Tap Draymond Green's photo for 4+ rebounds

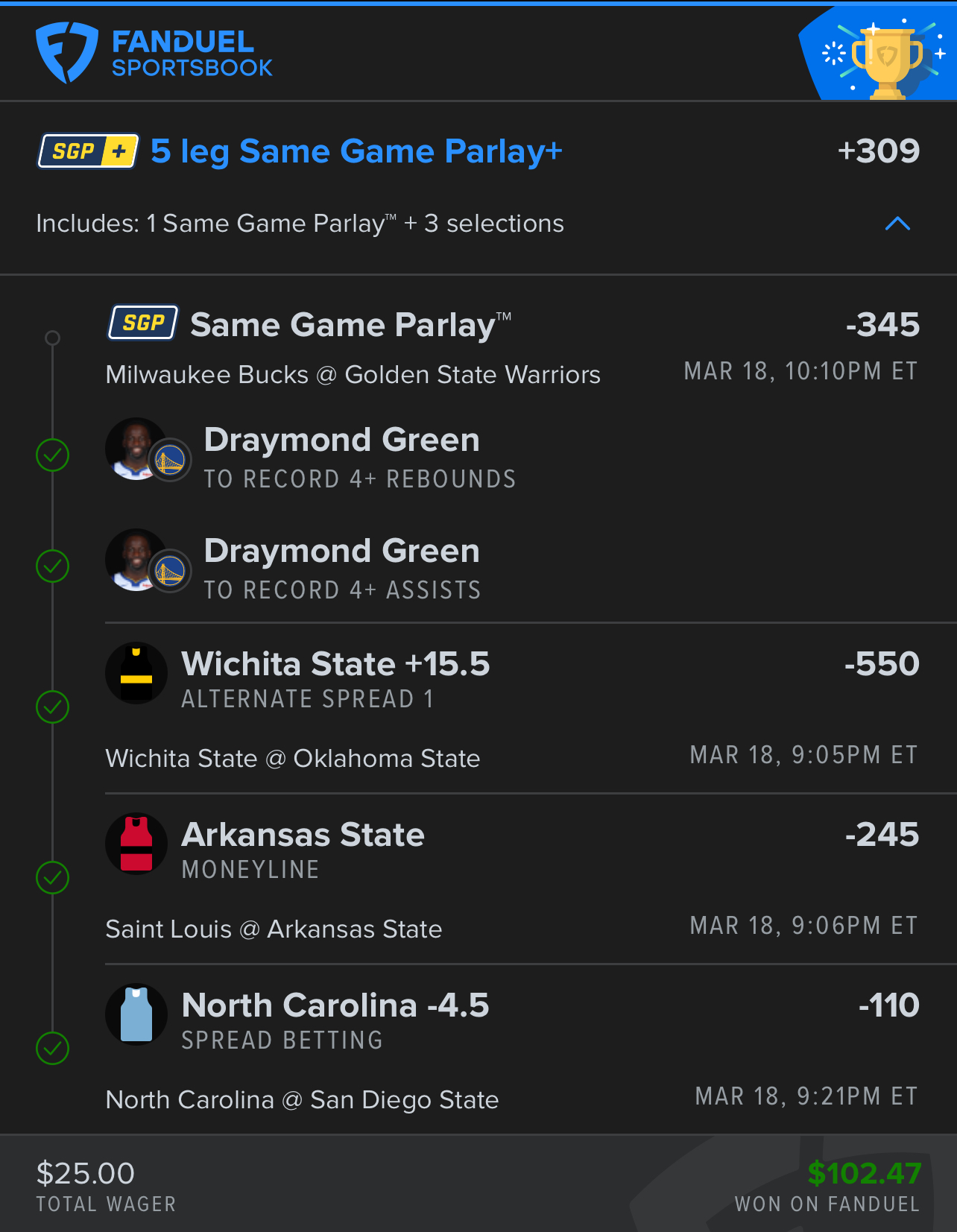click(x=136, y=449)
